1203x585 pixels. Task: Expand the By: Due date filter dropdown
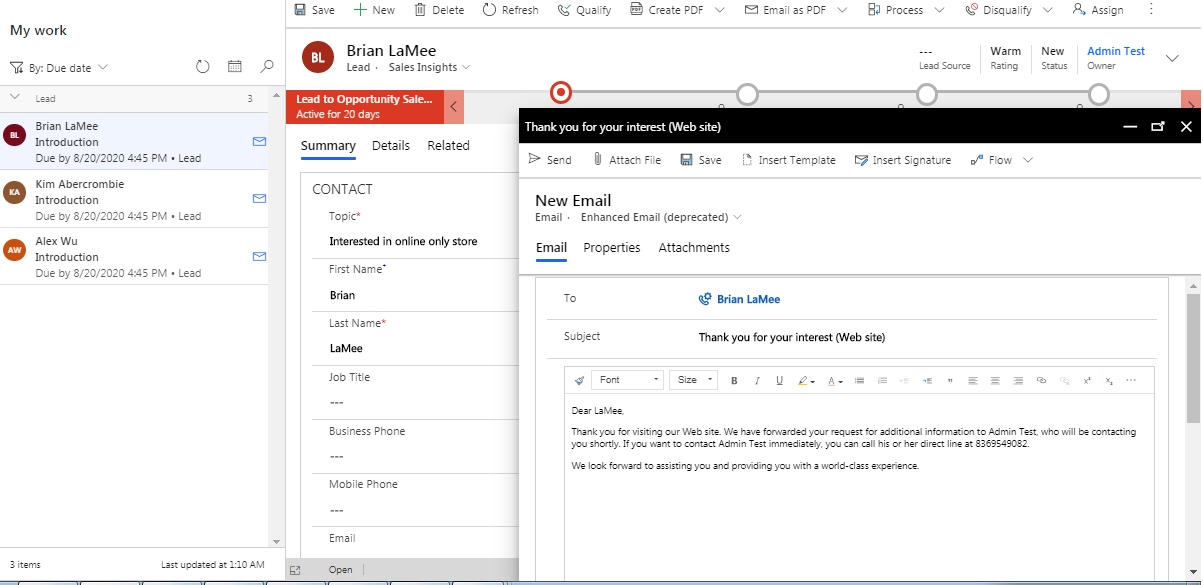pyautogui.click(x=59, y=68)
